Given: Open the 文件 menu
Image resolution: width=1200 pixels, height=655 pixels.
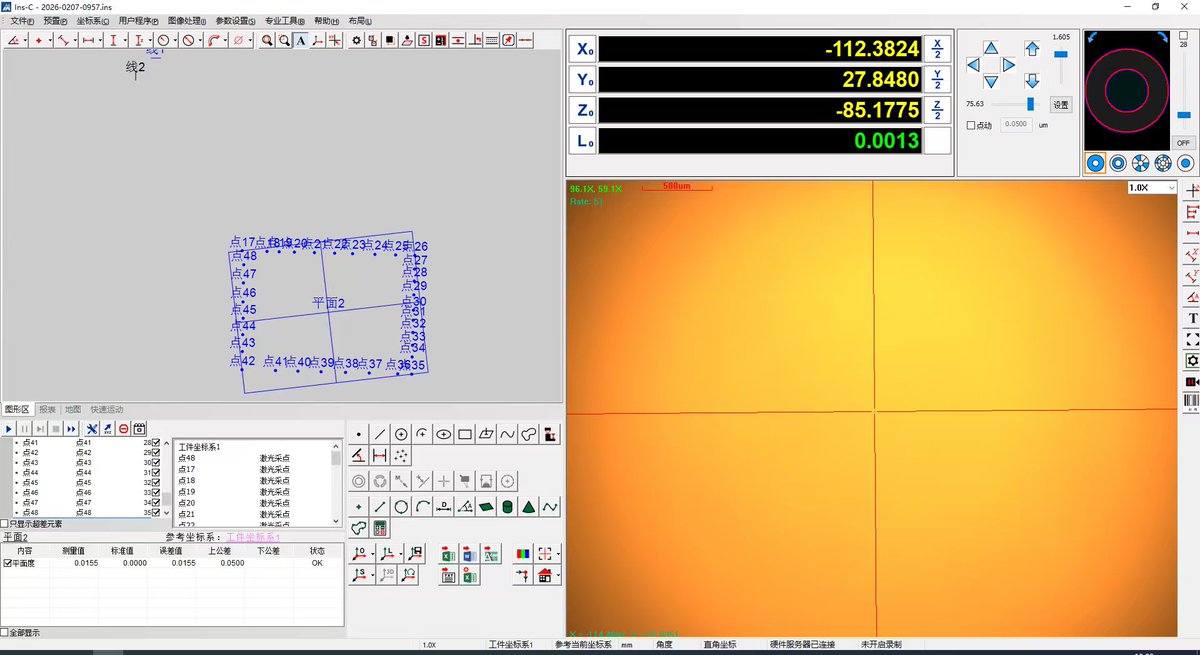Looking at the screenshot, I should (24, 20).
